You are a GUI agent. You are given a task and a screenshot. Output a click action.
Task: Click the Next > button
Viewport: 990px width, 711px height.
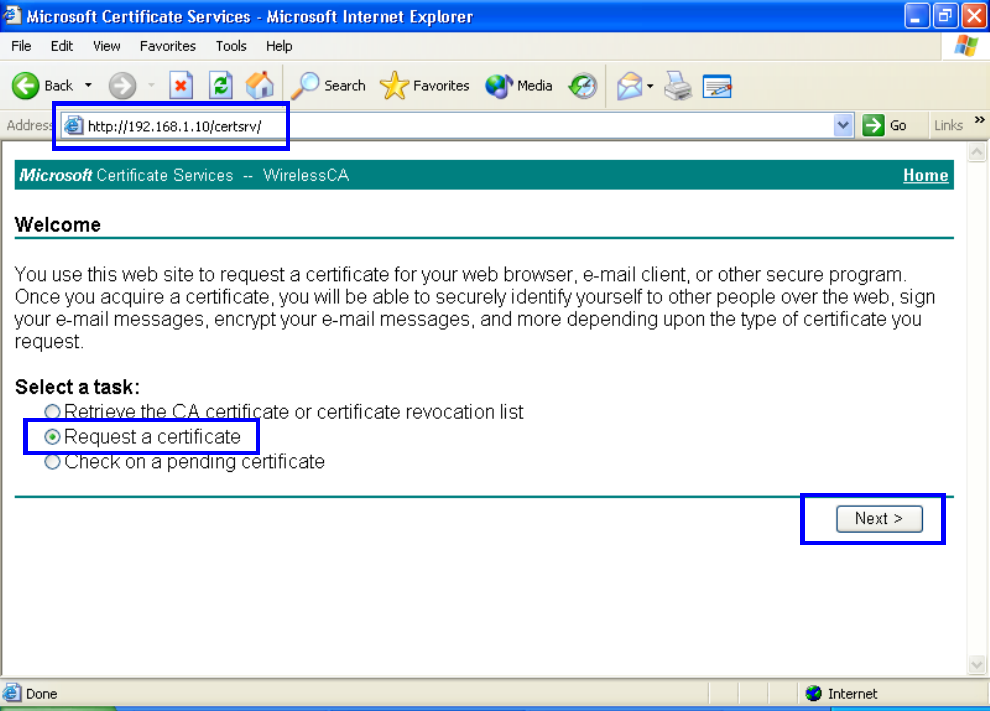point(879,519)
